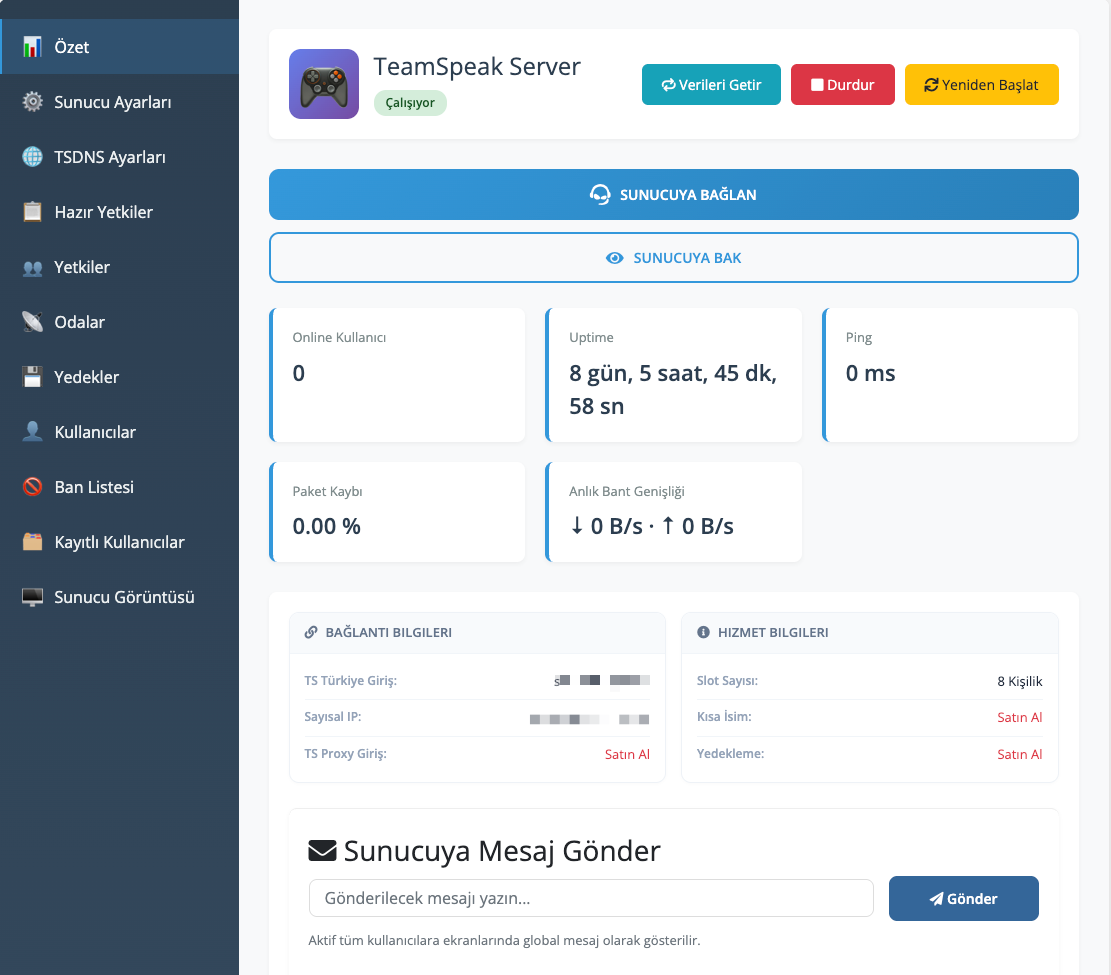Click the Aktif tüm kullanıcılara hint text

[x=504, y=940]
